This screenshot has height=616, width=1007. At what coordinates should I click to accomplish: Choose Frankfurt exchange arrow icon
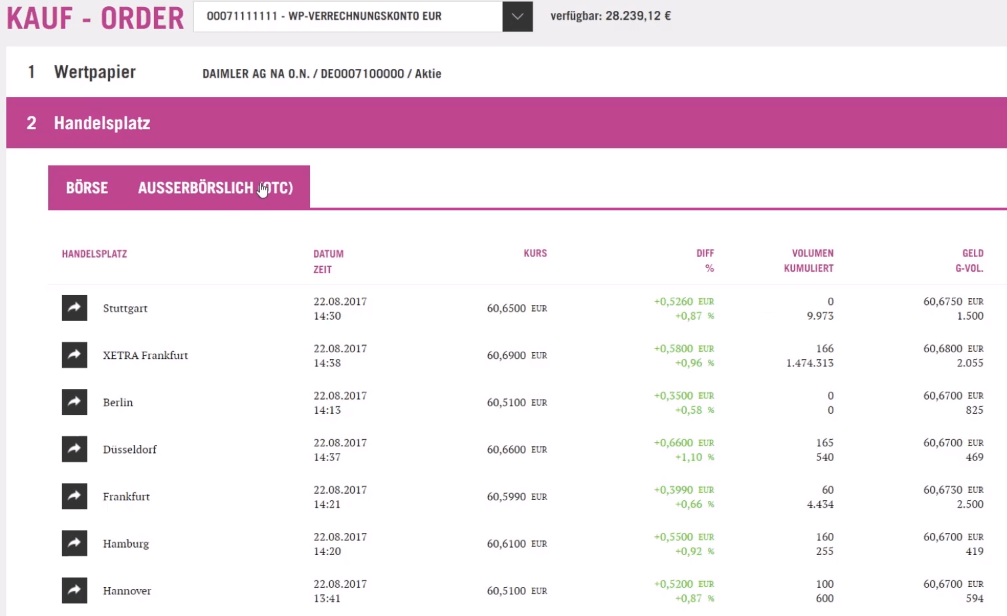[x=74, y=496]
